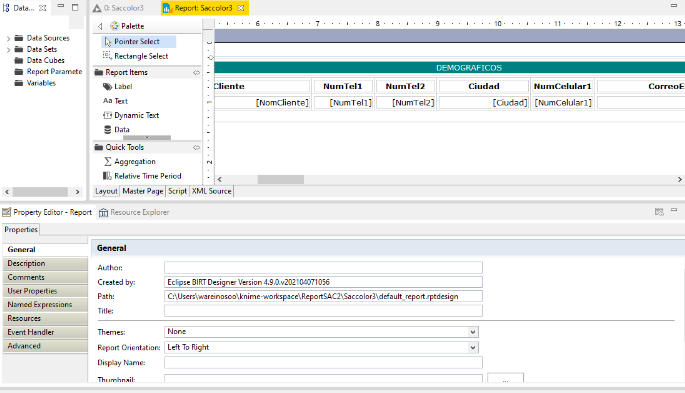Open the Resources property category
Viewport: 685px width, 393px height.
pos(45,318)
